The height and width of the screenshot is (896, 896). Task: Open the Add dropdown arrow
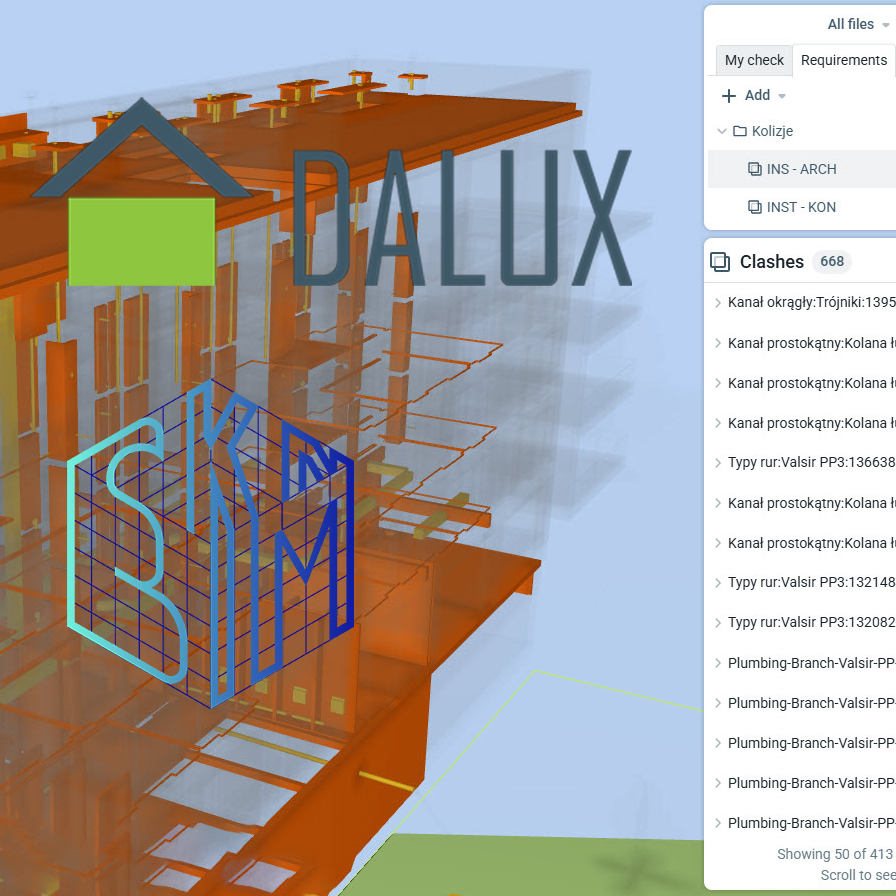tap(782, 96)
